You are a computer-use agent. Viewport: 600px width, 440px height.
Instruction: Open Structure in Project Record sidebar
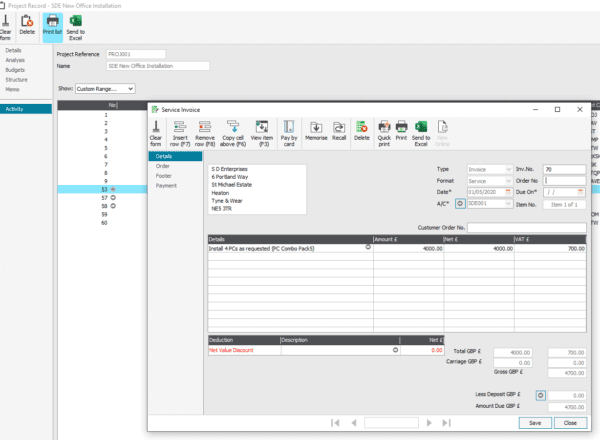tap(16, 80)
